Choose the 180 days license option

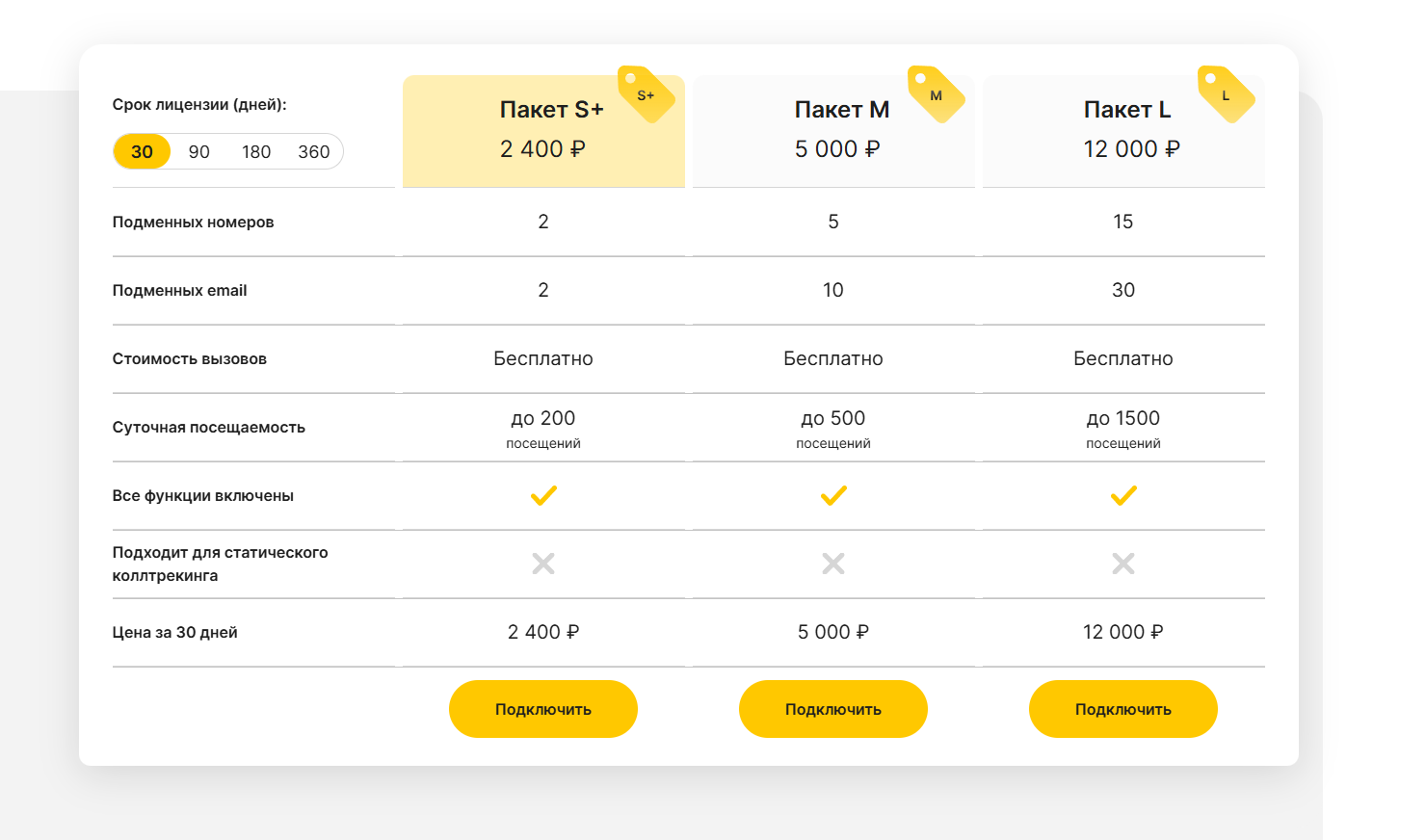pyautogui.click(x=256, y=151)
